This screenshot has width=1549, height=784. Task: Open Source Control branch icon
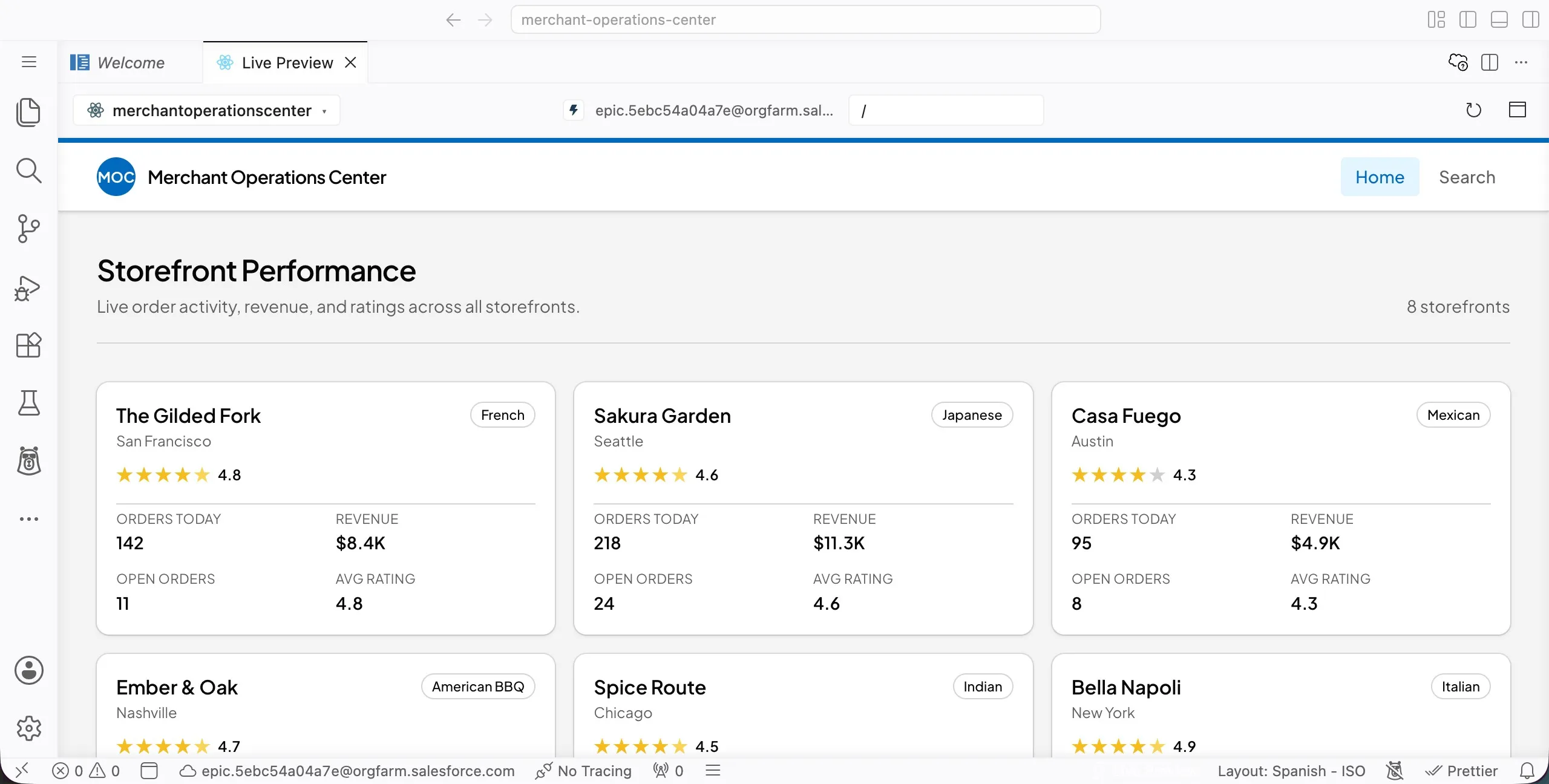pyautogui.click(x=28, y=229)
